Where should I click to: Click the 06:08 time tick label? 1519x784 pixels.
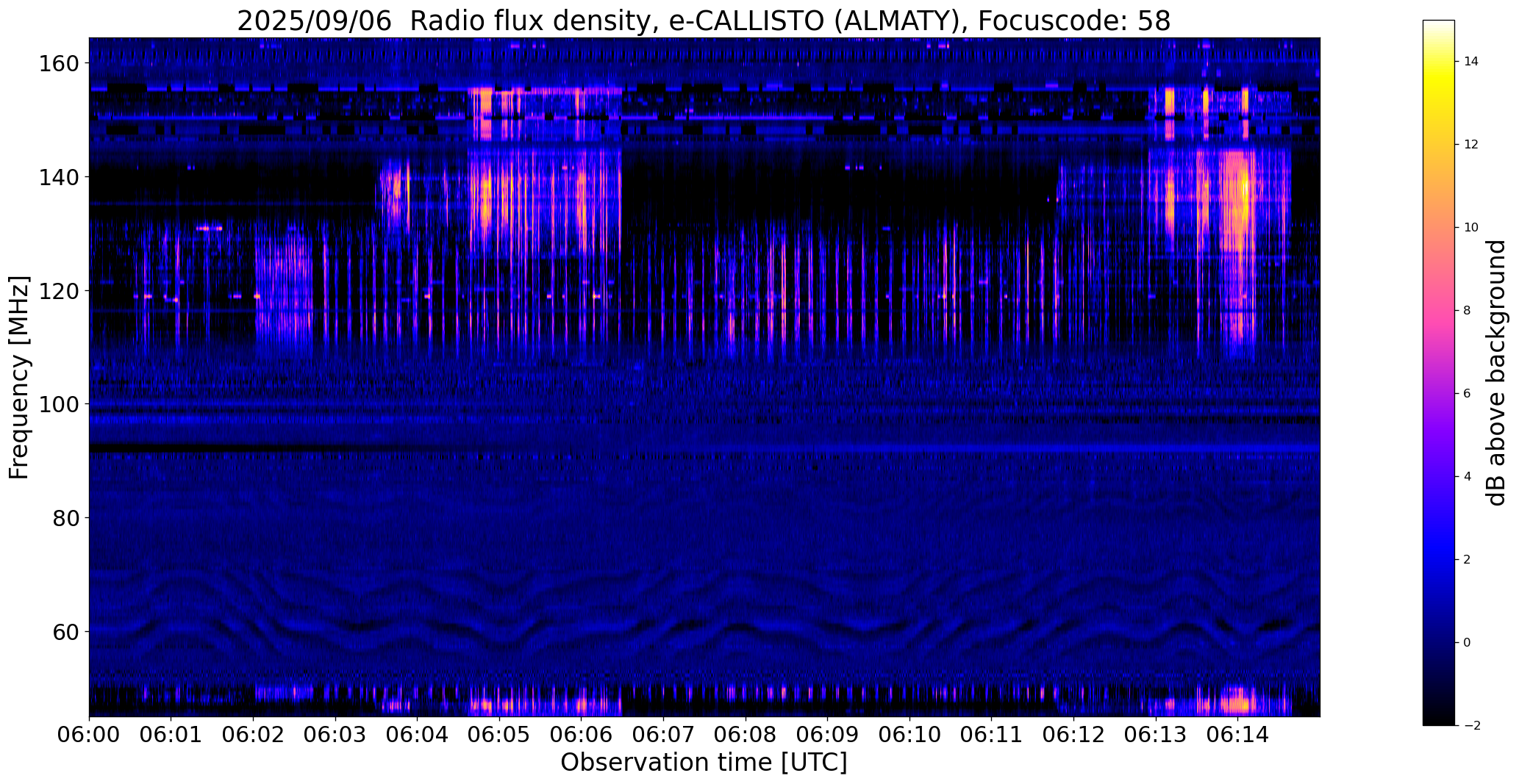(x=746, y=735)
